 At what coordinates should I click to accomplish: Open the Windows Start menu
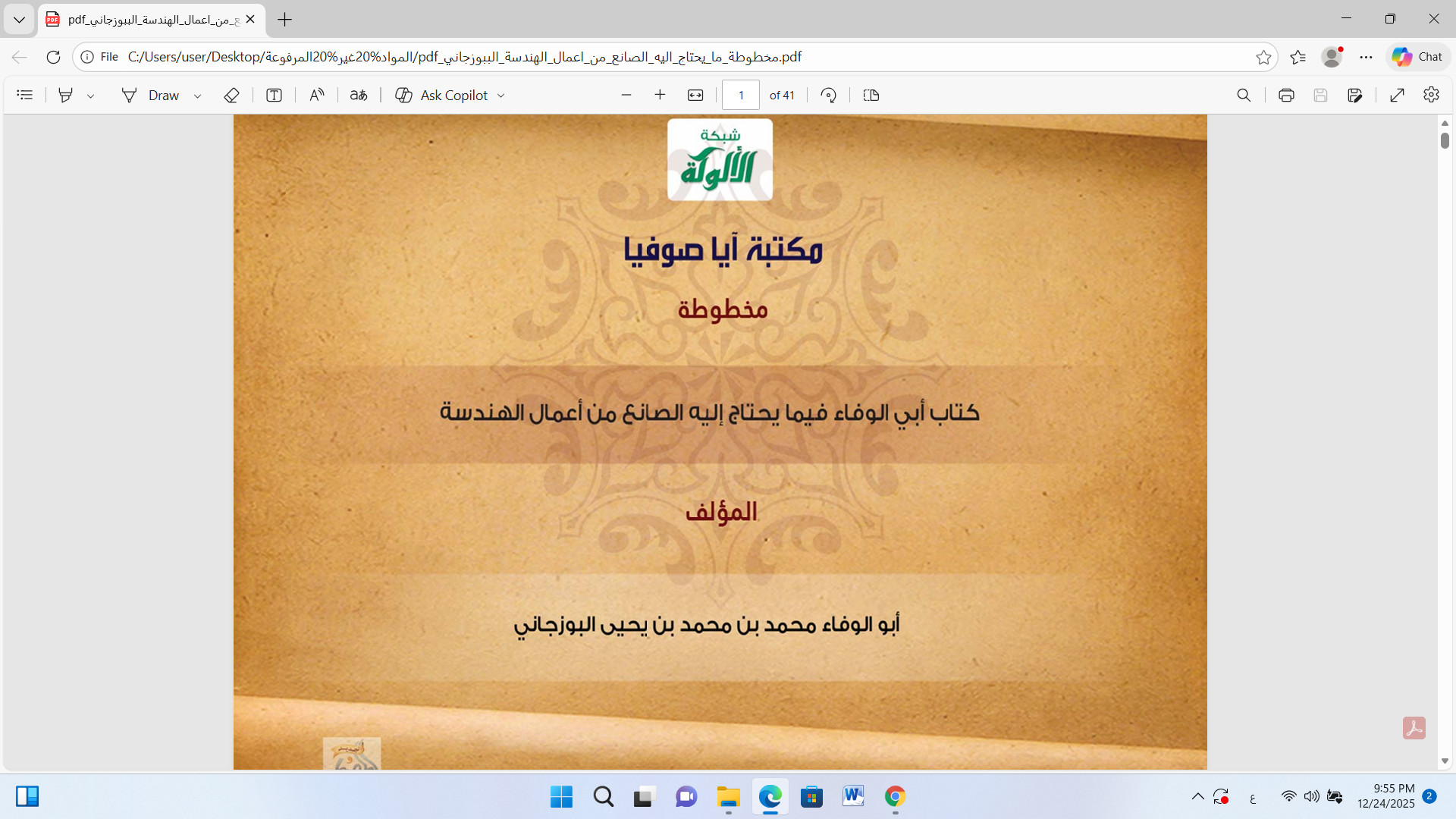pos(561,797)
